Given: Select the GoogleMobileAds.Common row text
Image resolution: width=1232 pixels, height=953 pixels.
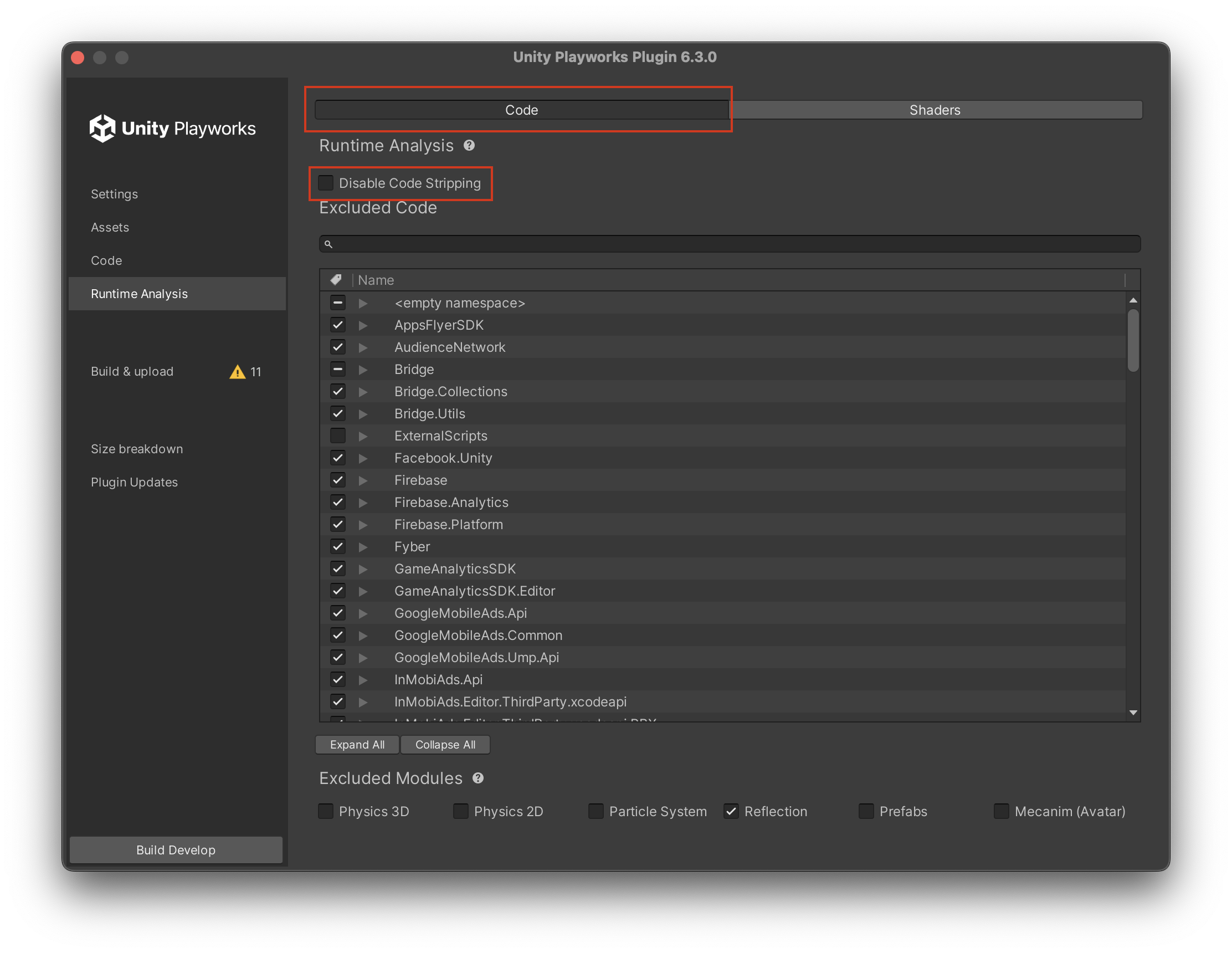Looking at the screenshot, I should (479, 635).
